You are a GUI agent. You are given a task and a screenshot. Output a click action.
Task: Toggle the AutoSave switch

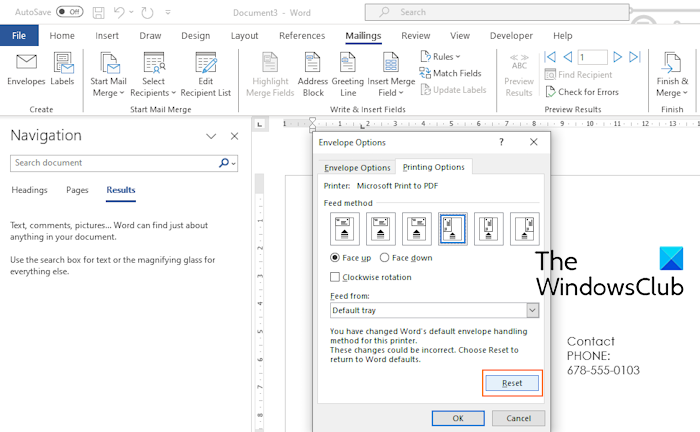click(x=69, y=12)
